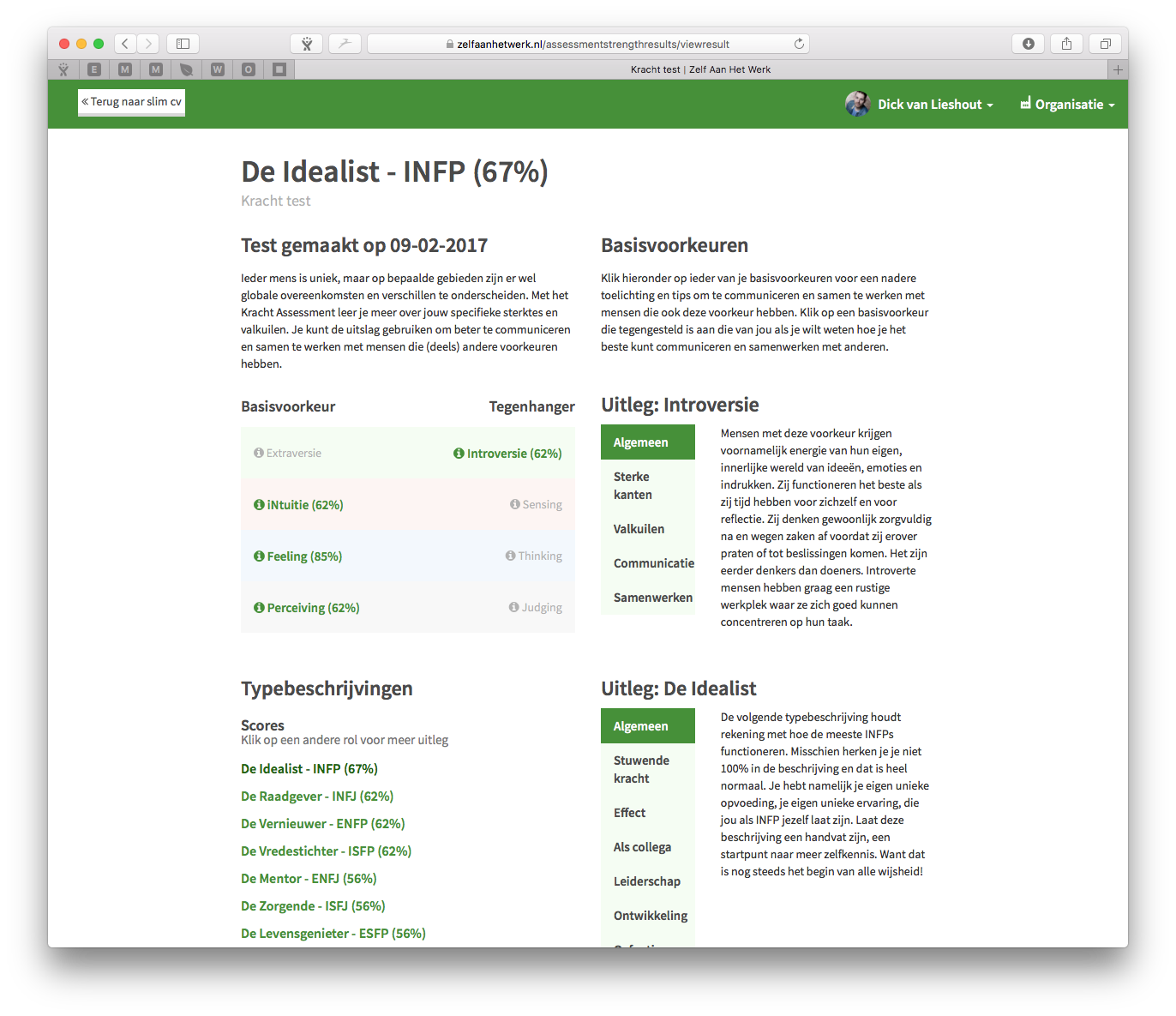Click info icon next to Judging
This screenshot has height=1016, width=1176.
(x=514, y=607)
